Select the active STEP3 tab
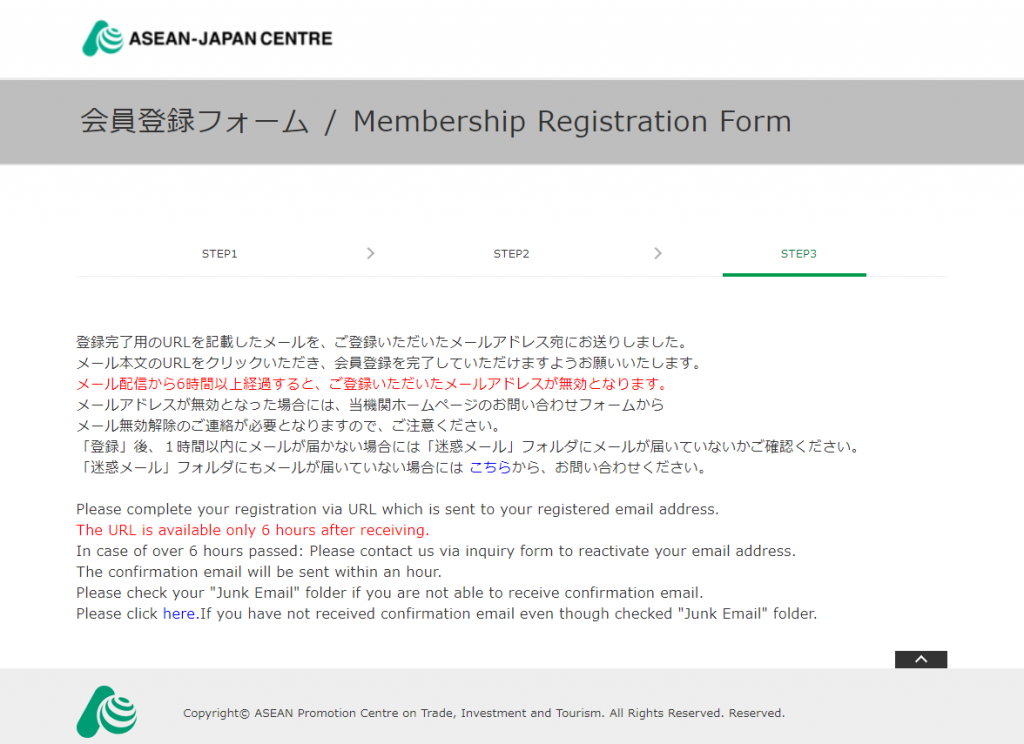This screenshot has height=744, width=1024. click(x=799, y=253)
